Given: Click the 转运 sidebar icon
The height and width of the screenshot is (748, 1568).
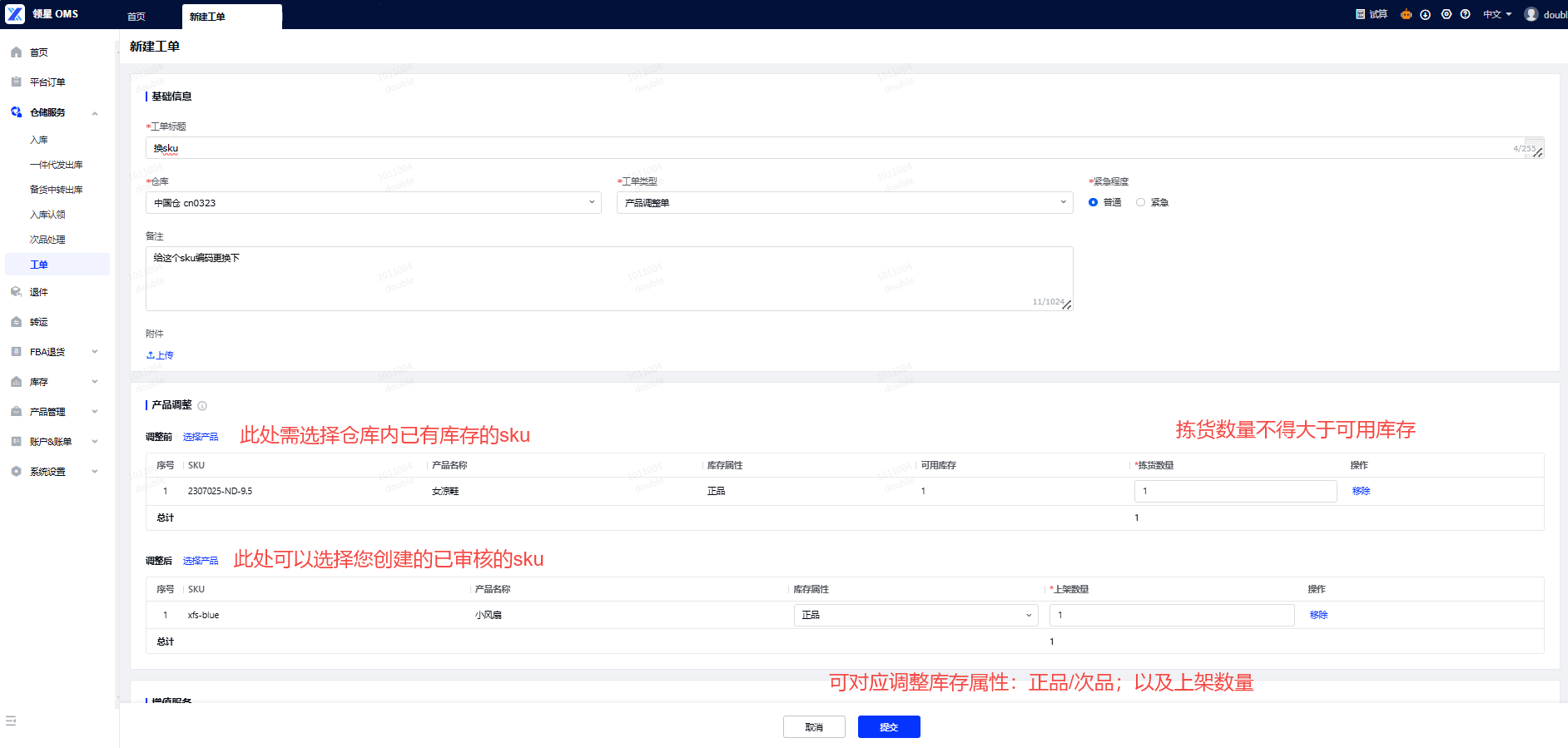Looking at the screenshot, I should (16, 322).
